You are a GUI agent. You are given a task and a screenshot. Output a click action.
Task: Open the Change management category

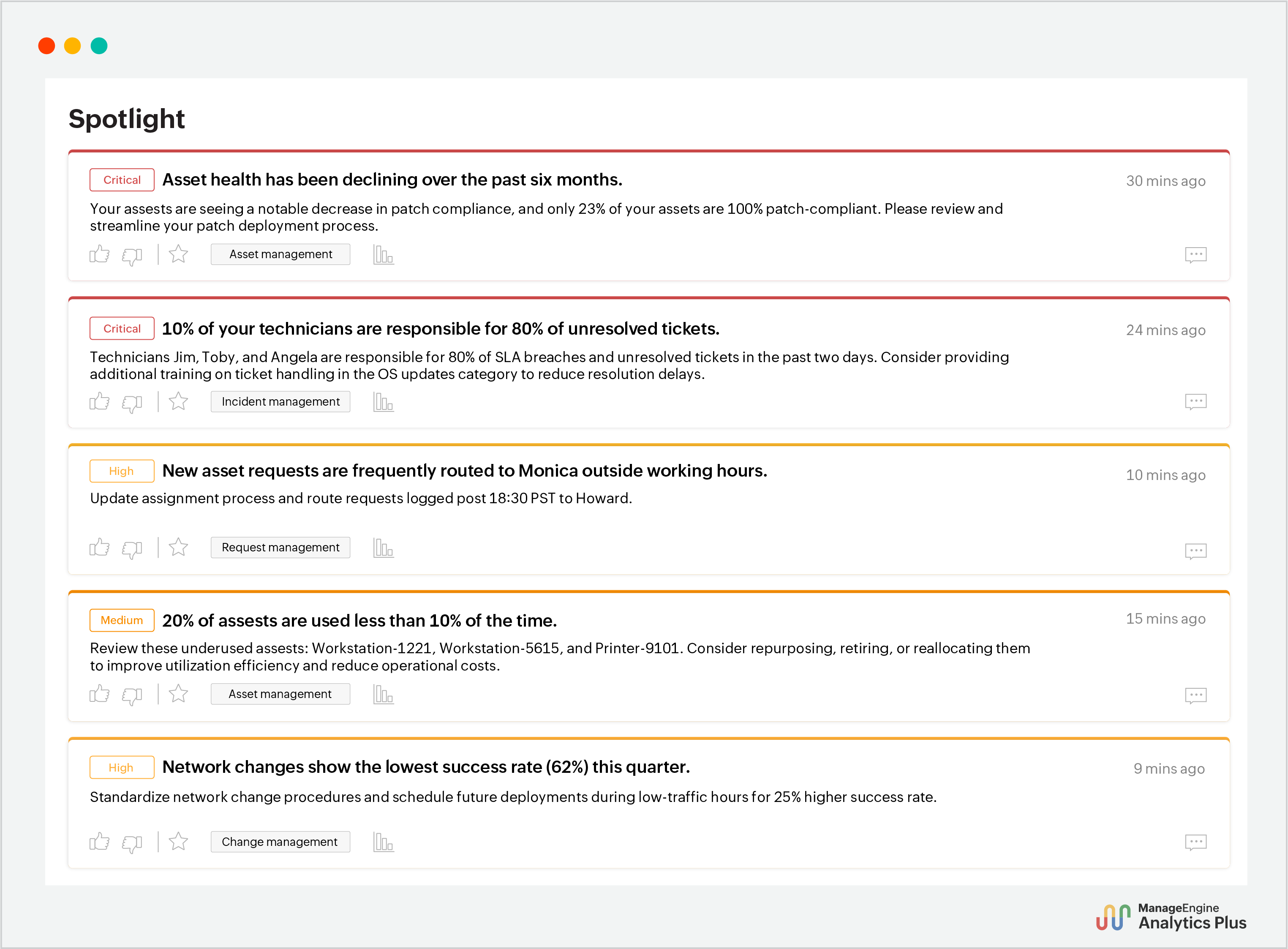point(280,842)
